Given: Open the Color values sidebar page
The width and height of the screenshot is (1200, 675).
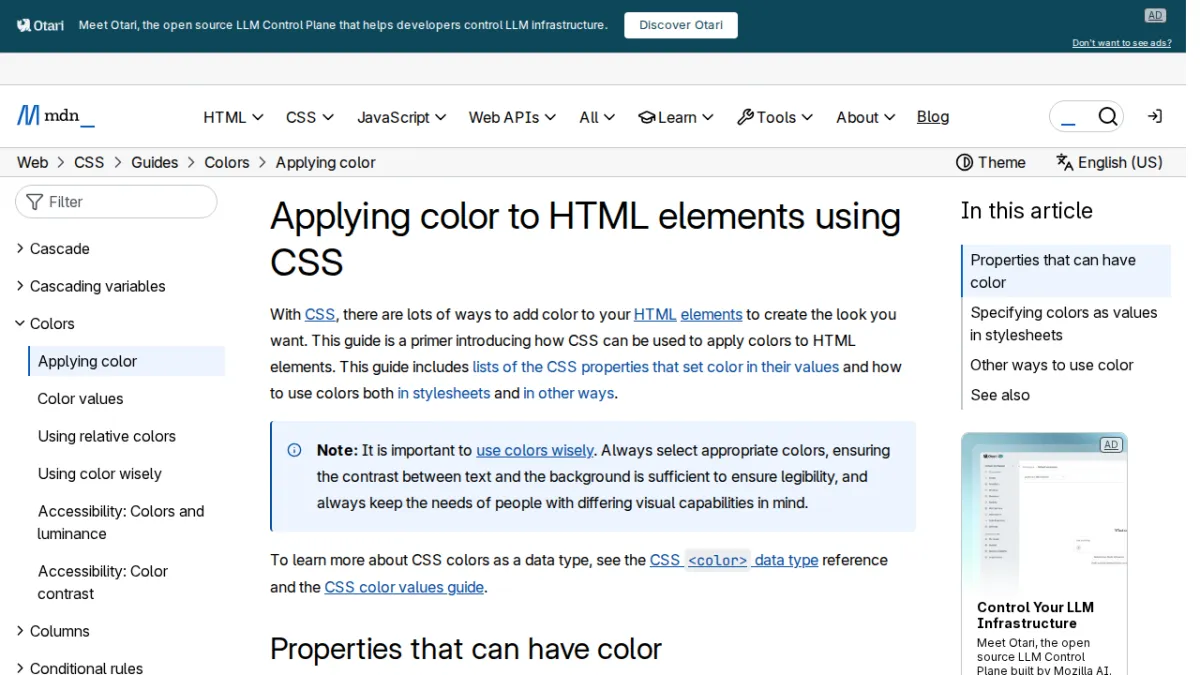Looking at the screenshot, I should pos(81,399).
